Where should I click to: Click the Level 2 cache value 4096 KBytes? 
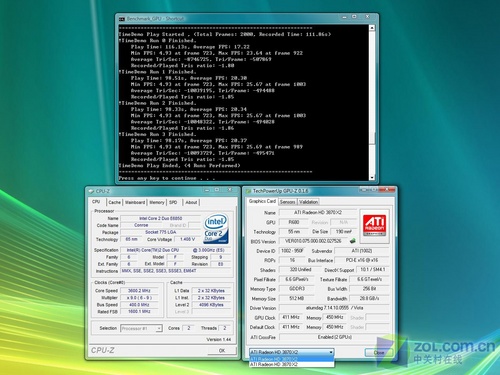tap(211, 305)
